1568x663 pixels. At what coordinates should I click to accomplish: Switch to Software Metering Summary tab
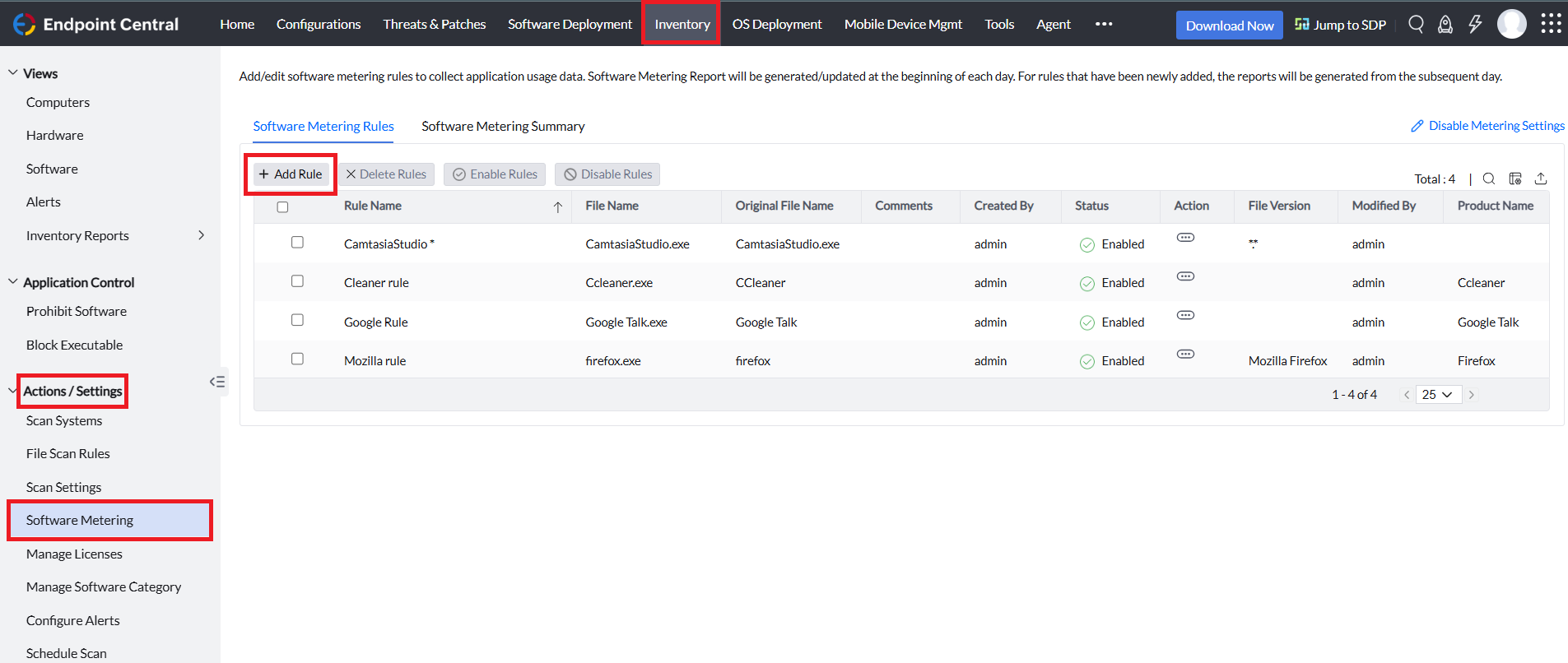coord(503,126)
